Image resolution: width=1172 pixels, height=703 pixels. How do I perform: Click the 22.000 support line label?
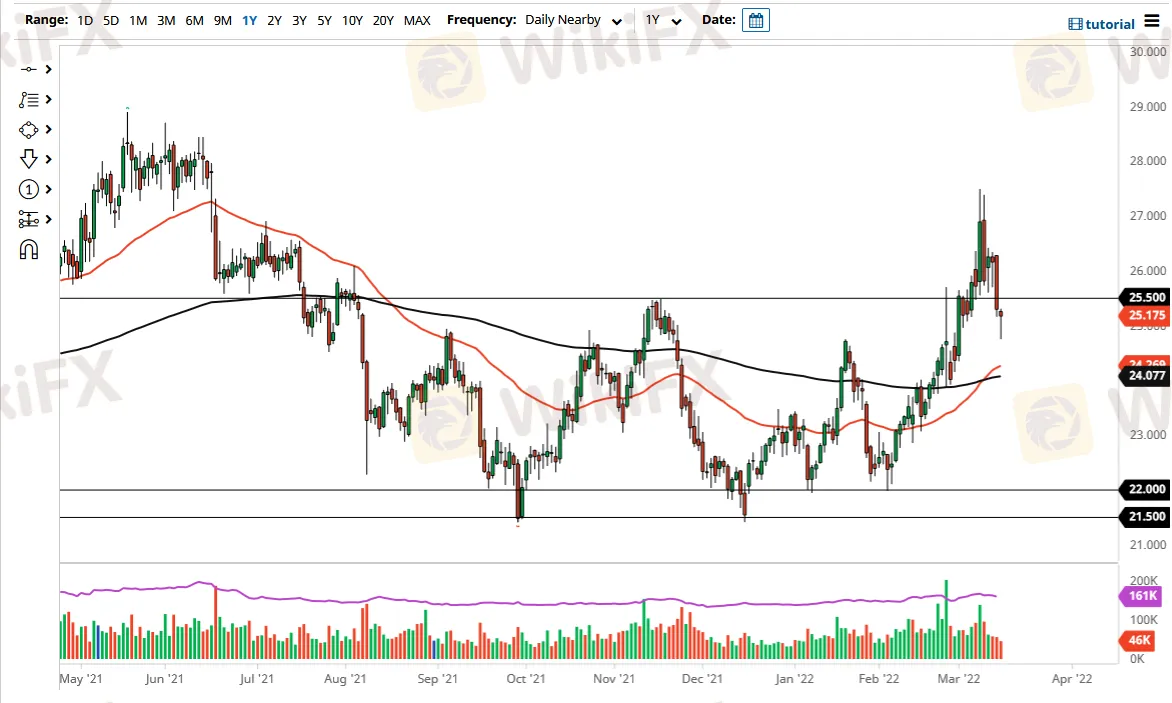(x=1144, y=489)
